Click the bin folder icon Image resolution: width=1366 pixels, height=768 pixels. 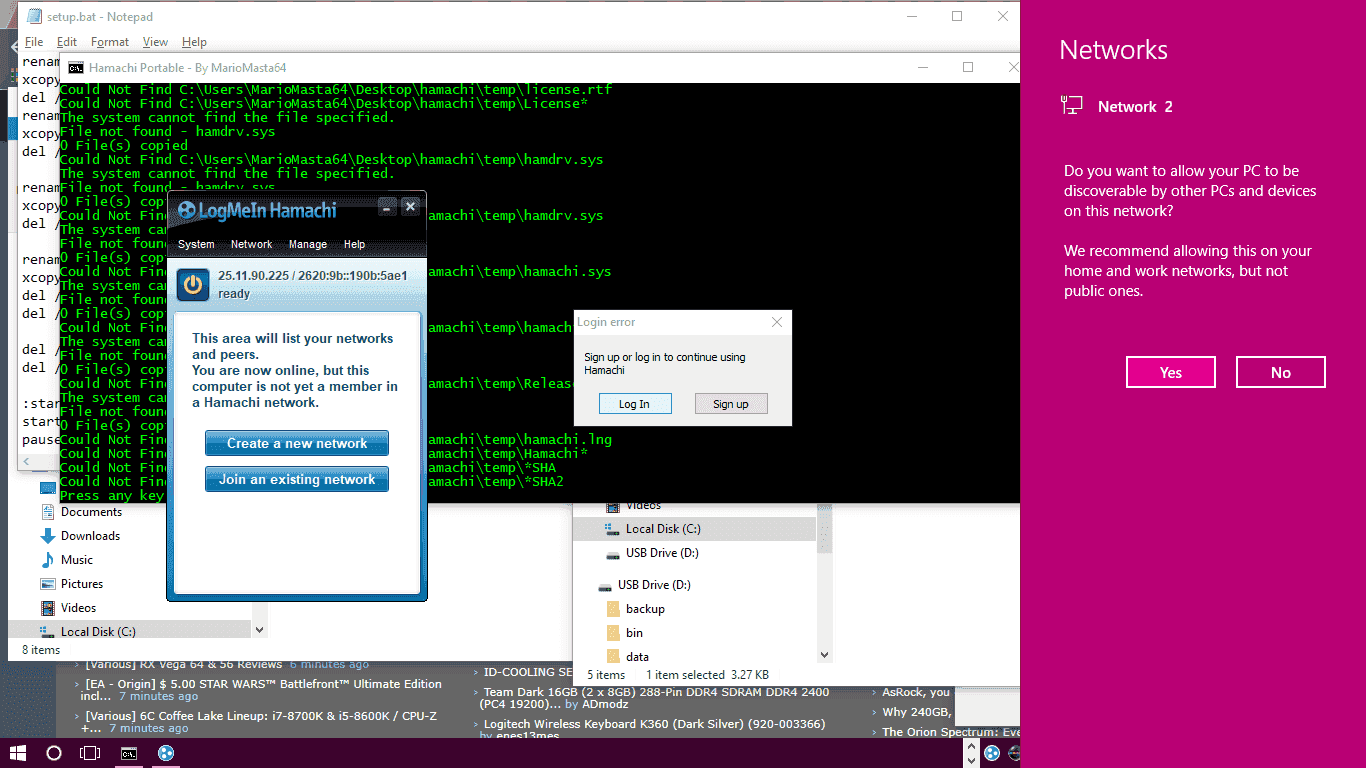coord(614,633)
